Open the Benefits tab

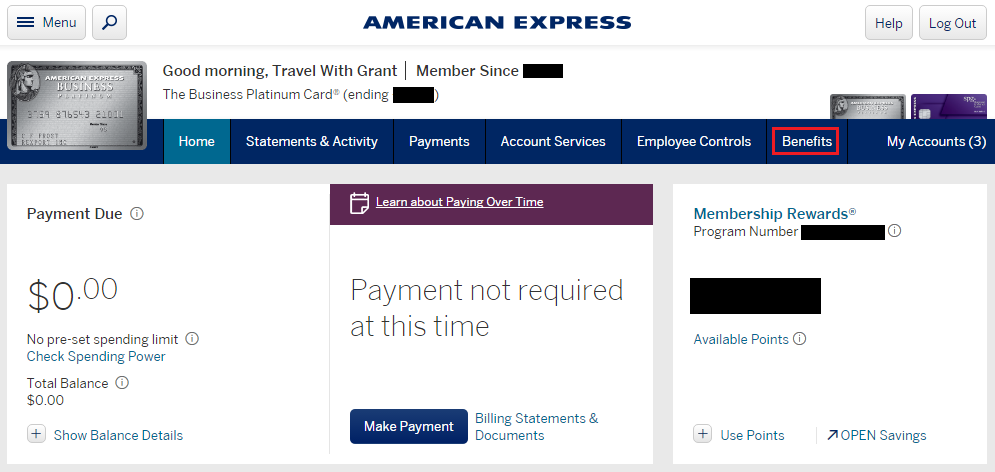[806, 142]
